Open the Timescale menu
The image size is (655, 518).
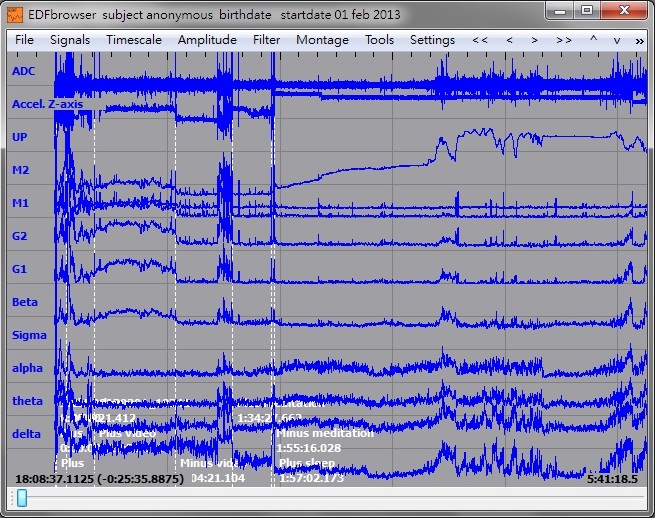click(x=134, y=40)
